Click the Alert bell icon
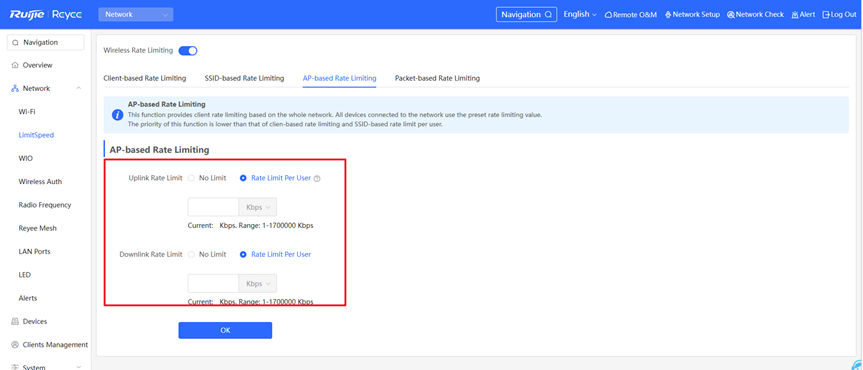863x370 pixels. 795,15
